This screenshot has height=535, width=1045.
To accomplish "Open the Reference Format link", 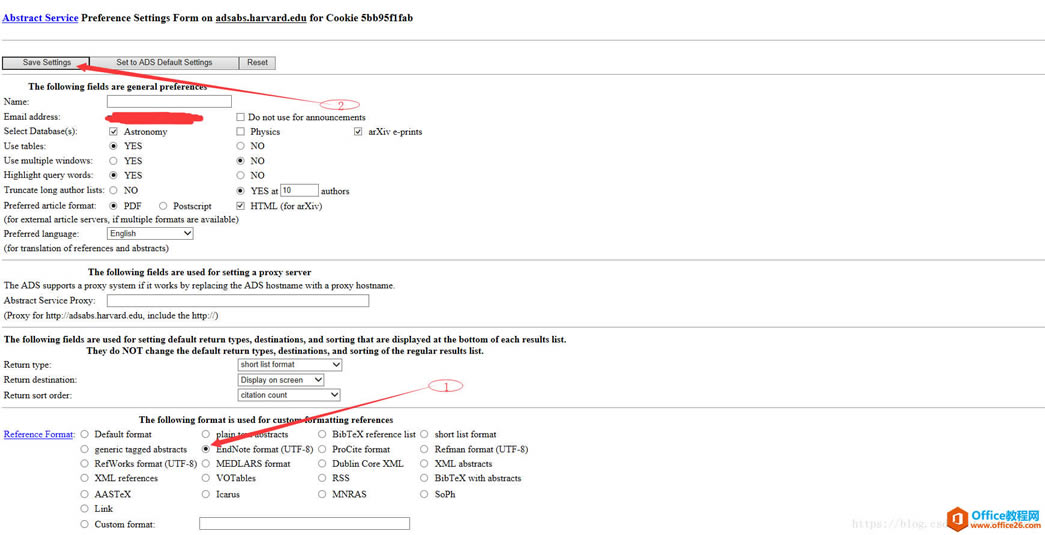I will [x=38, y=434].
